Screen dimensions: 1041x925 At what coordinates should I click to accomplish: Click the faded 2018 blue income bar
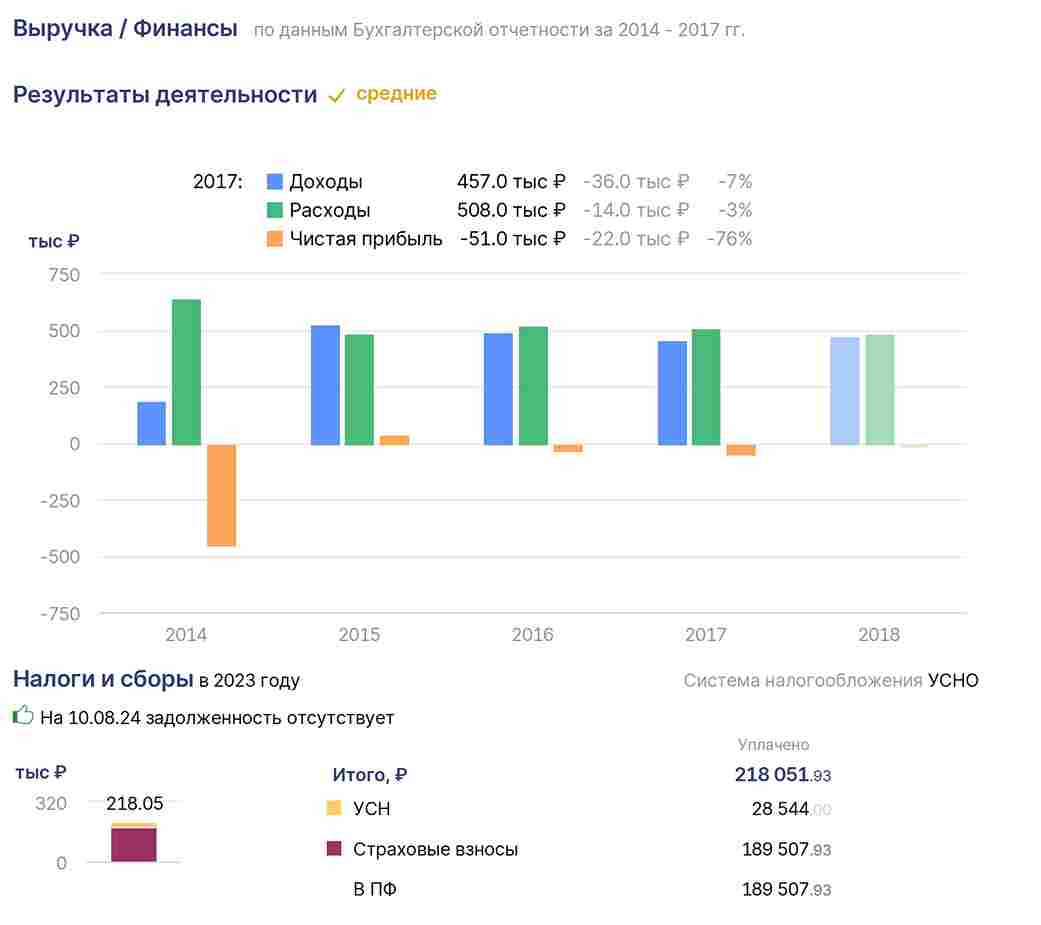pyautogui.click(x=845, y=391)
